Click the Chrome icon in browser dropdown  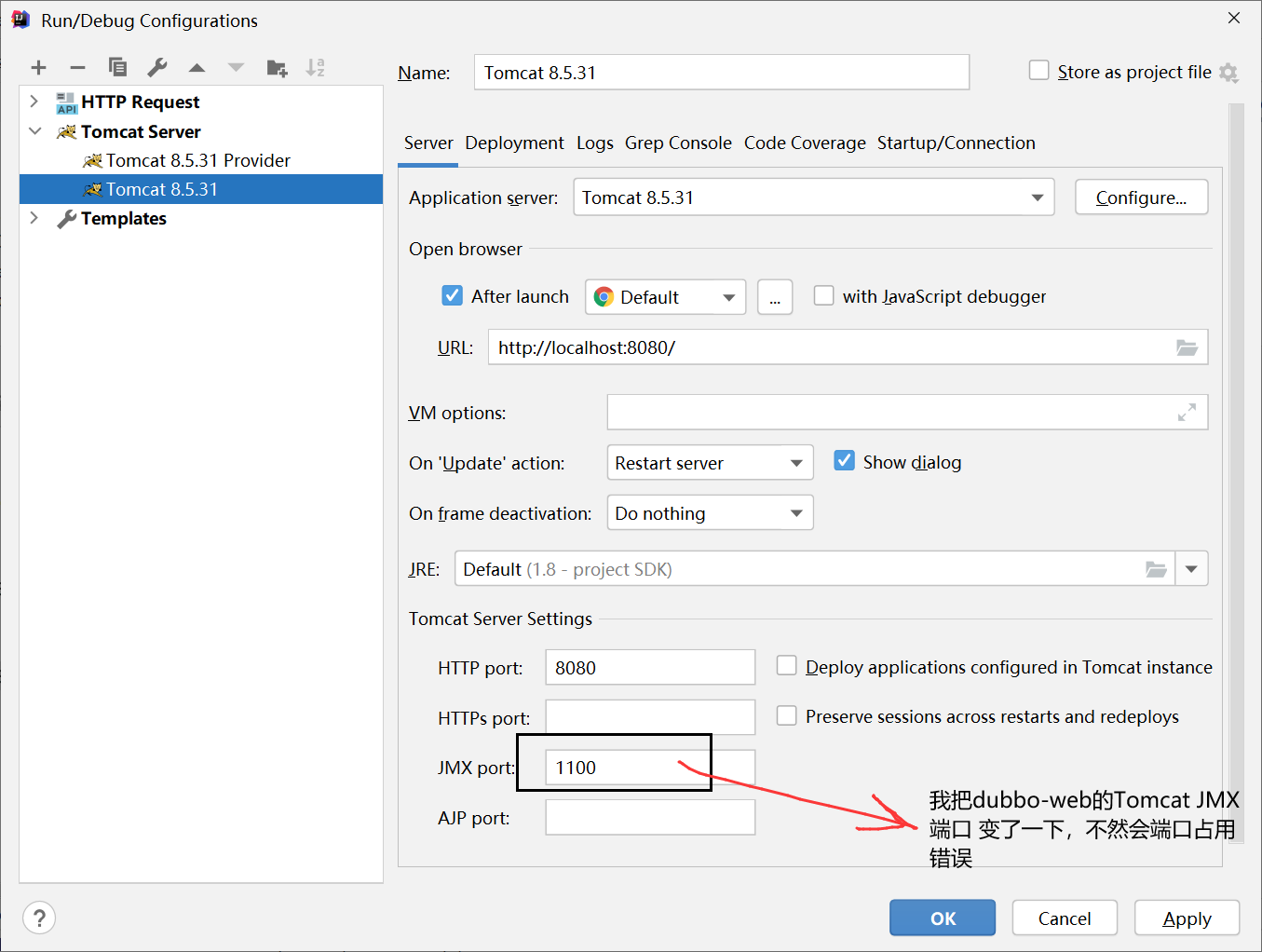pyautogui.click(x=604, y=297)
